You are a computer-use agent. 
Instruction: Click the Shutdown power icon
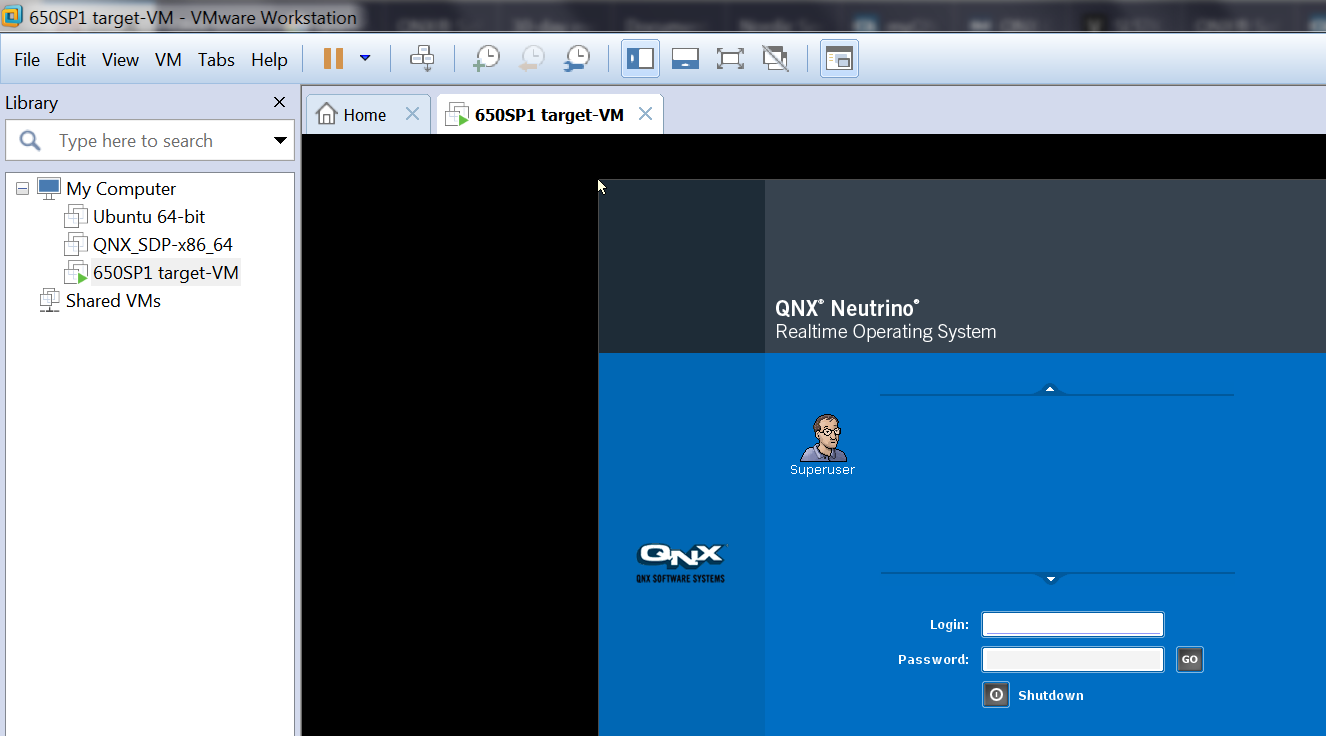pyautogui.click(x=996, y=695)
